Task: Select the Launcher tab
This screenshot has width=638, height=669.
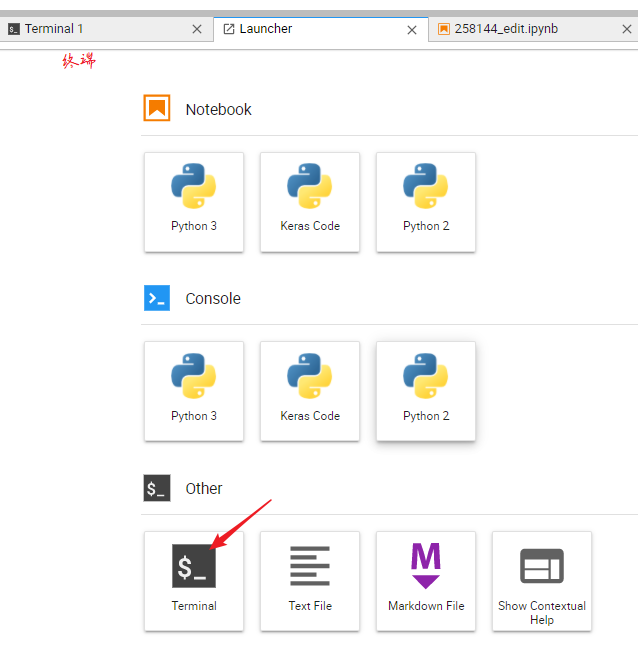Action: tap(321, 29)
